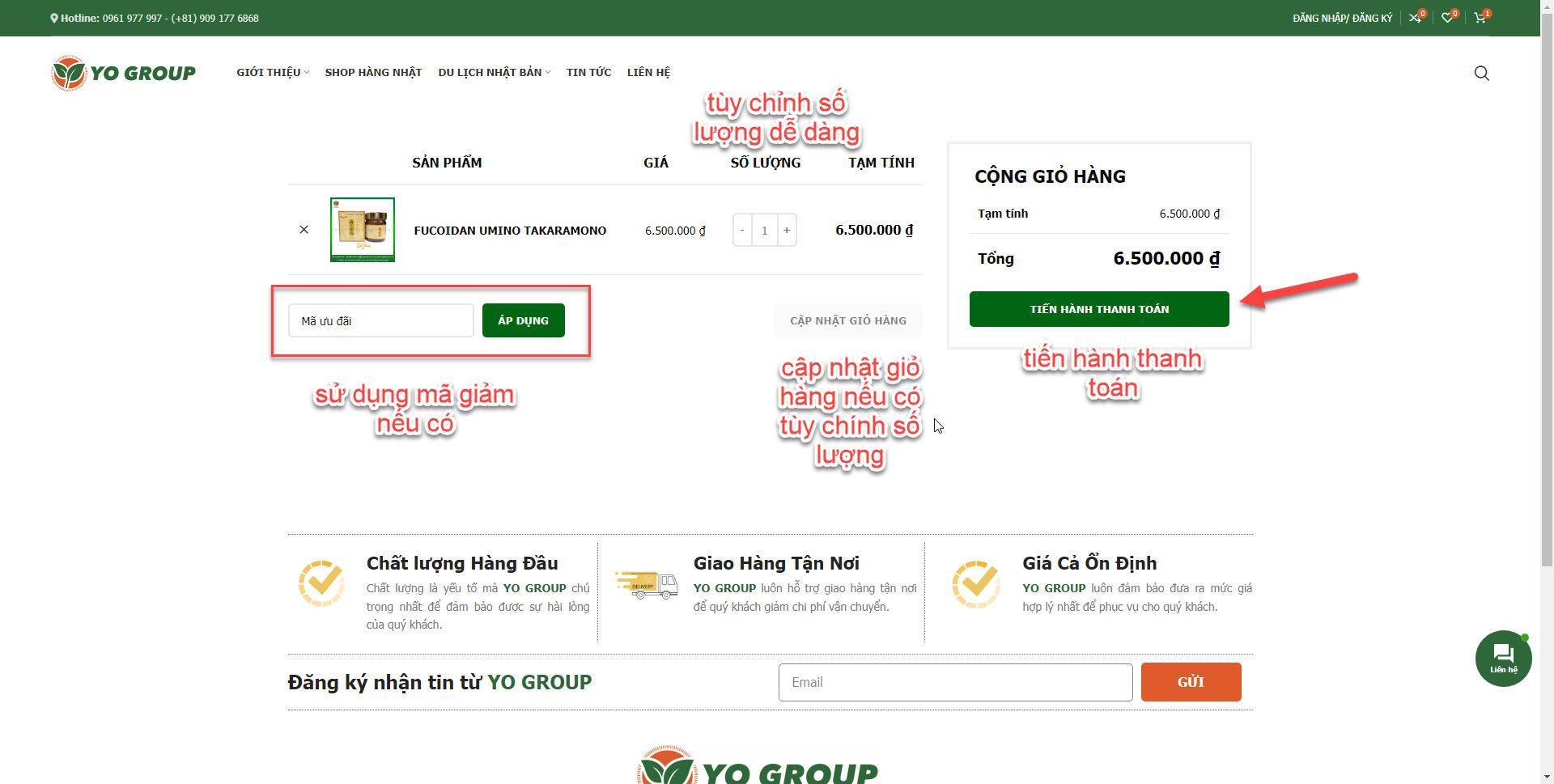This screenshot has width=1554, height=784.
Task: Click the YO GROUP header logo
Action: (123, 73)
